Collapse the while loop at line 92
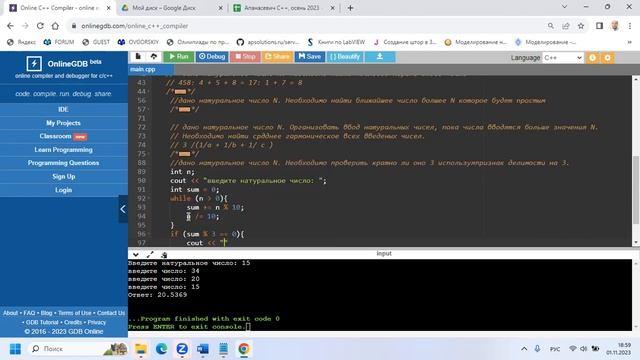 coord(149,198)
